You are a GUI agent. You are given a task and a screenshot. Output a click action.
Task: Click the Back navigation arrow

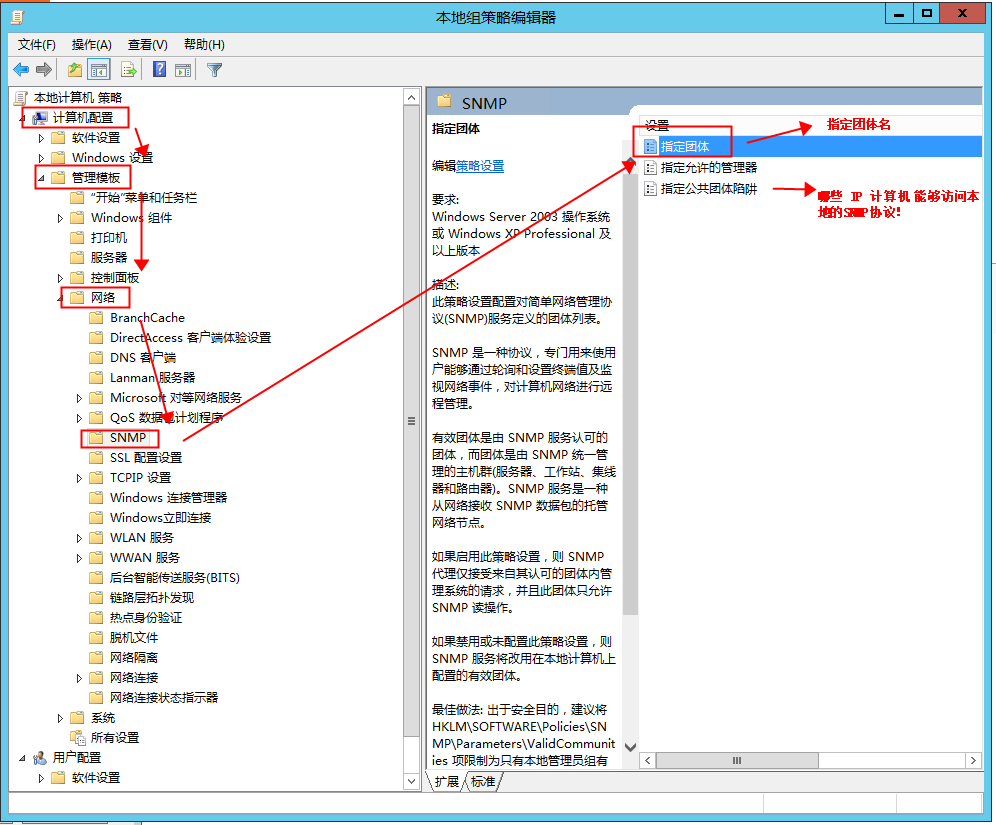coord(21,69)
